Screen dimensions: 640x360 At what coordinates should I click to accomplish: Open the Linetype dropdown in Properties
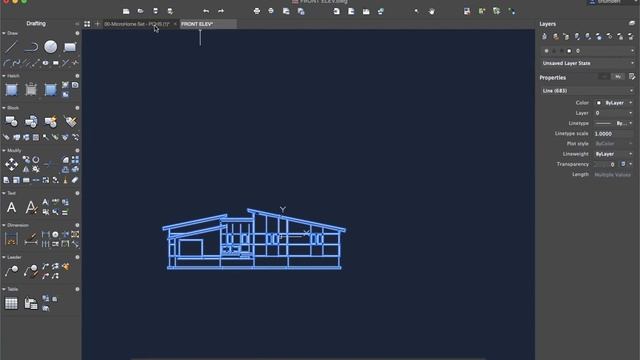coord(613,123)
